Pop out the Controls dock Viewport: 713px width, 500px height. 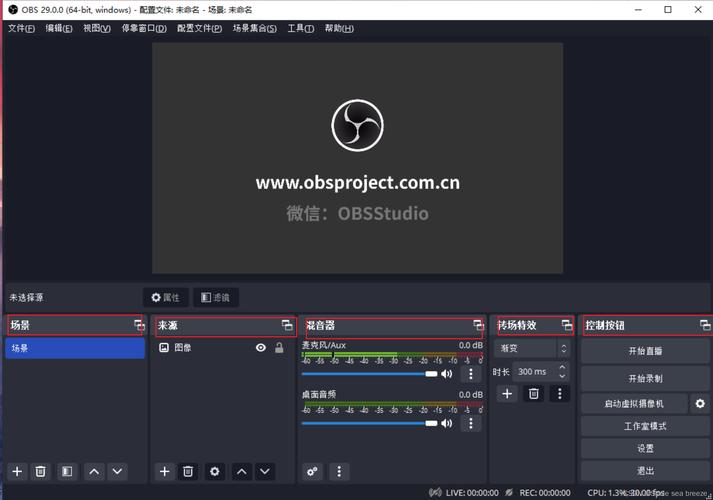pos(705,325)
